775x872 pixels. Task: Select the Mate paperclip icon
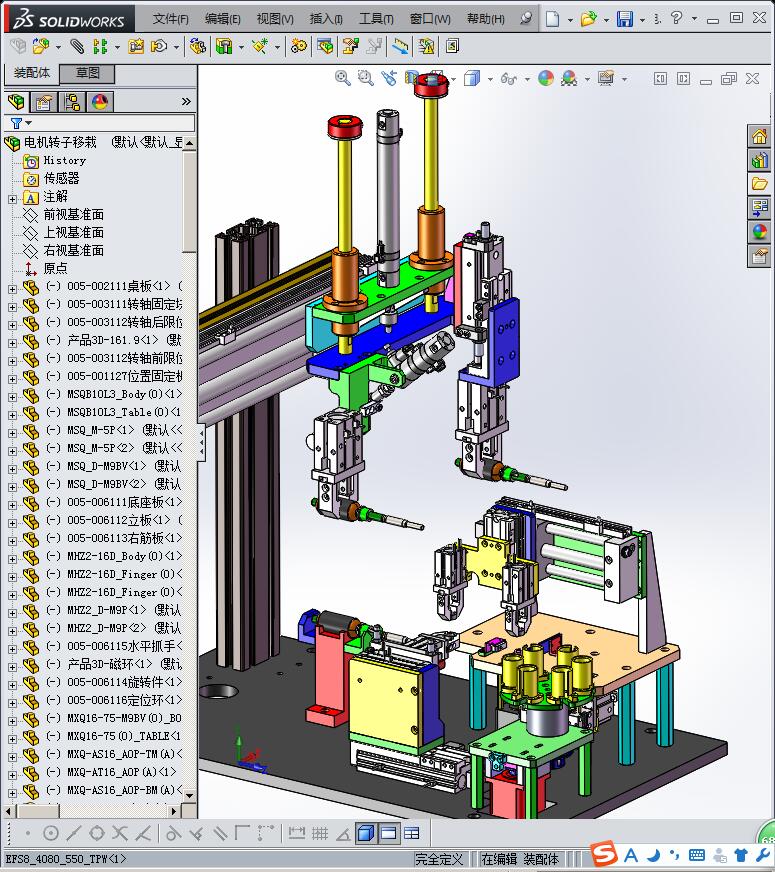click(x=77, y=46)
